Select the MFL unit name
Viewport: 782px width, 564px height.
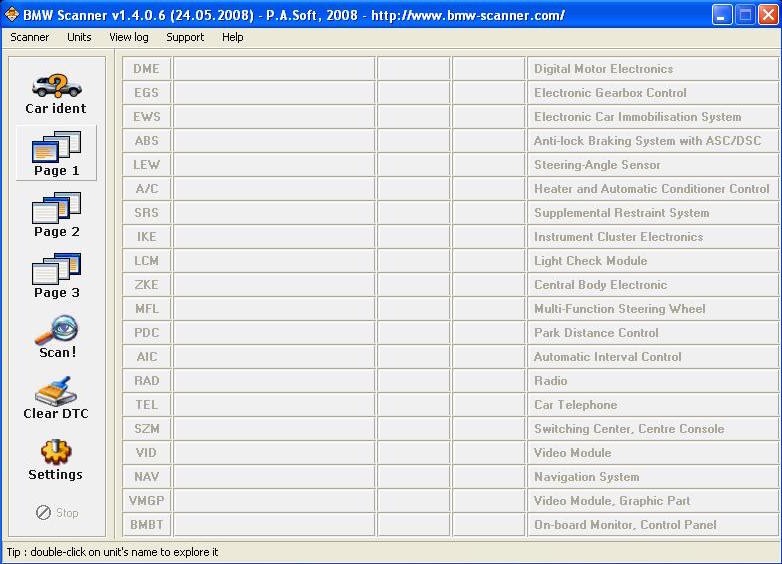pyautogui.click(x=147, y=309)
